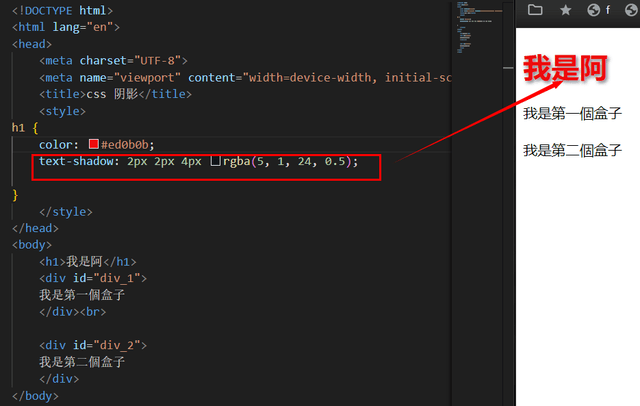
Task: Click the opening style tag
Action: click(x=63, y=111)
